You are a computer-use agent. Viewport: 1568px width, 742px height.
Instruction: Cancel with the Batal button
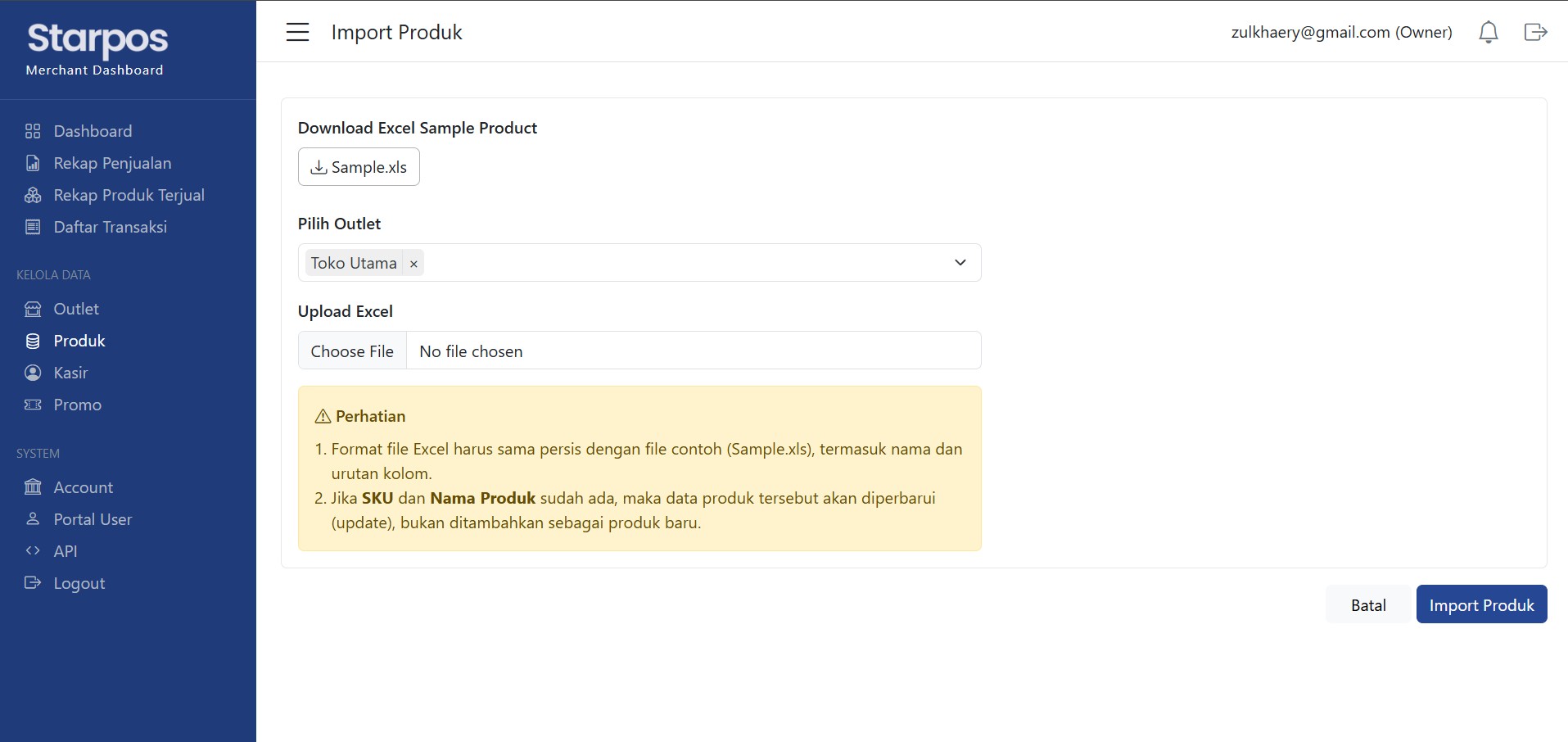(x=1368, y=604)
